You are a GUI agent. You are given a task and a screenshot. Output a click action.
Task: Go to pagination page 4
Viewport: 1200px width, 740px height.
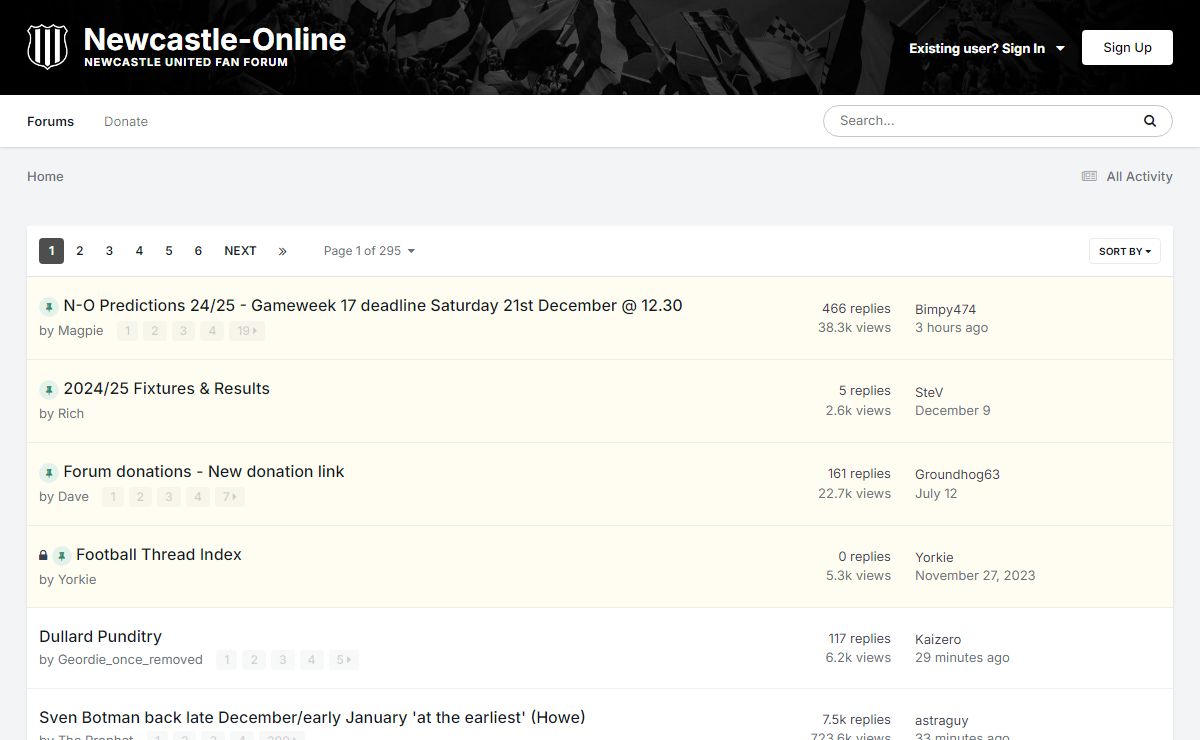tap(139, 251)
